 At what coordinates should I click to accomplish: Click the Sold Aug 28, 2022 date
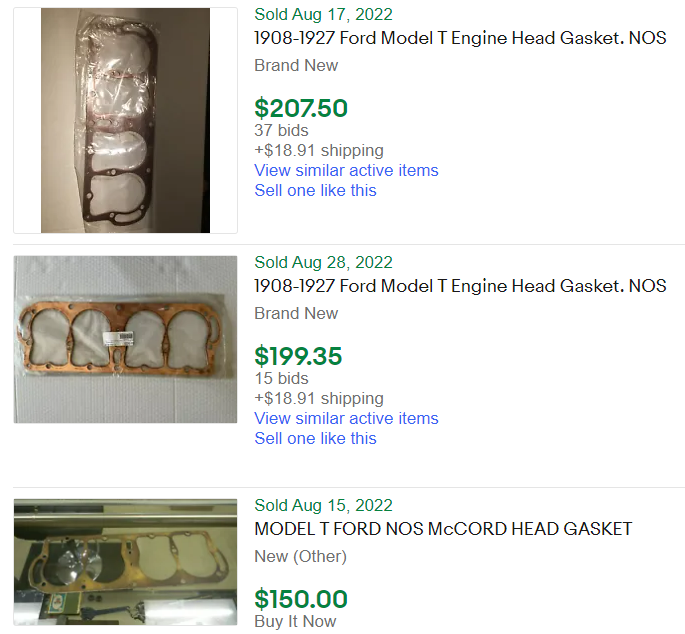(x=323, y=262)
